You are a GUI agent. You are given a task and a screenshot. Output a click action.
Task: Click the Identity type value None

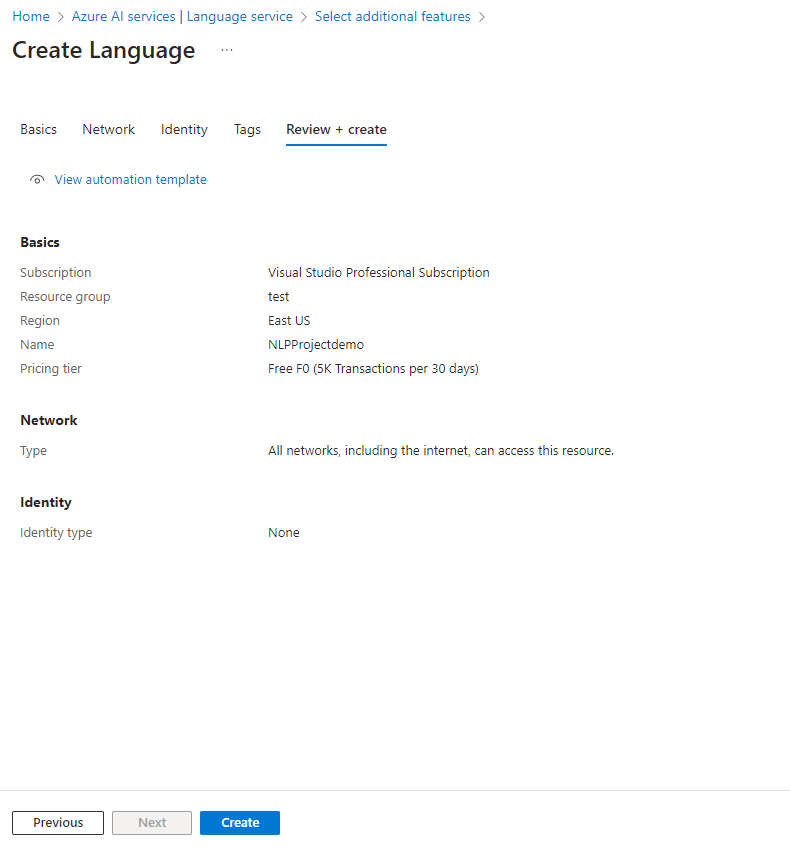coord(284,533)
